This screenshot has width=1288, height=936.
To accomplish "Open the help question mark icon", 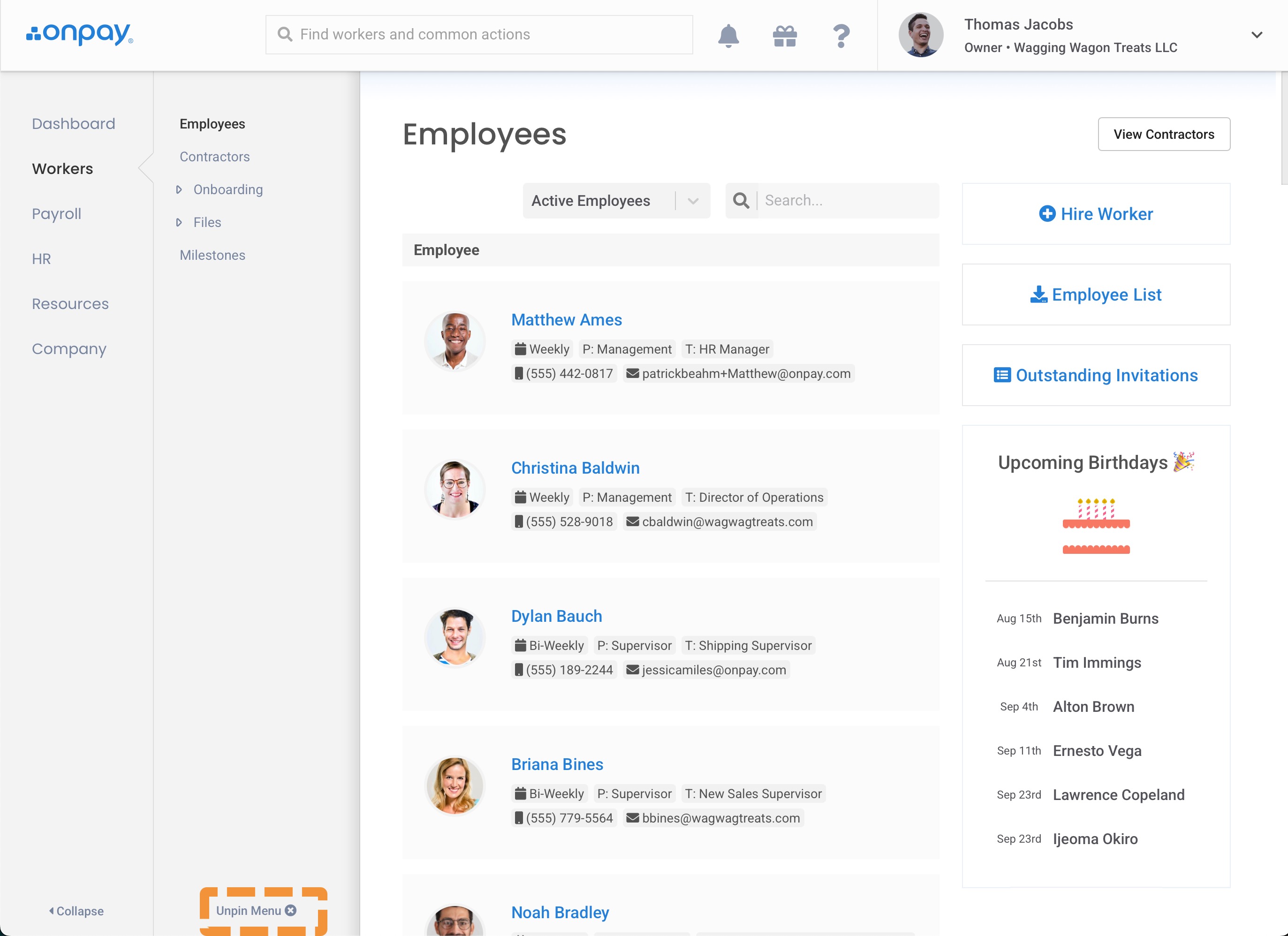I will [x=841, y=35].
